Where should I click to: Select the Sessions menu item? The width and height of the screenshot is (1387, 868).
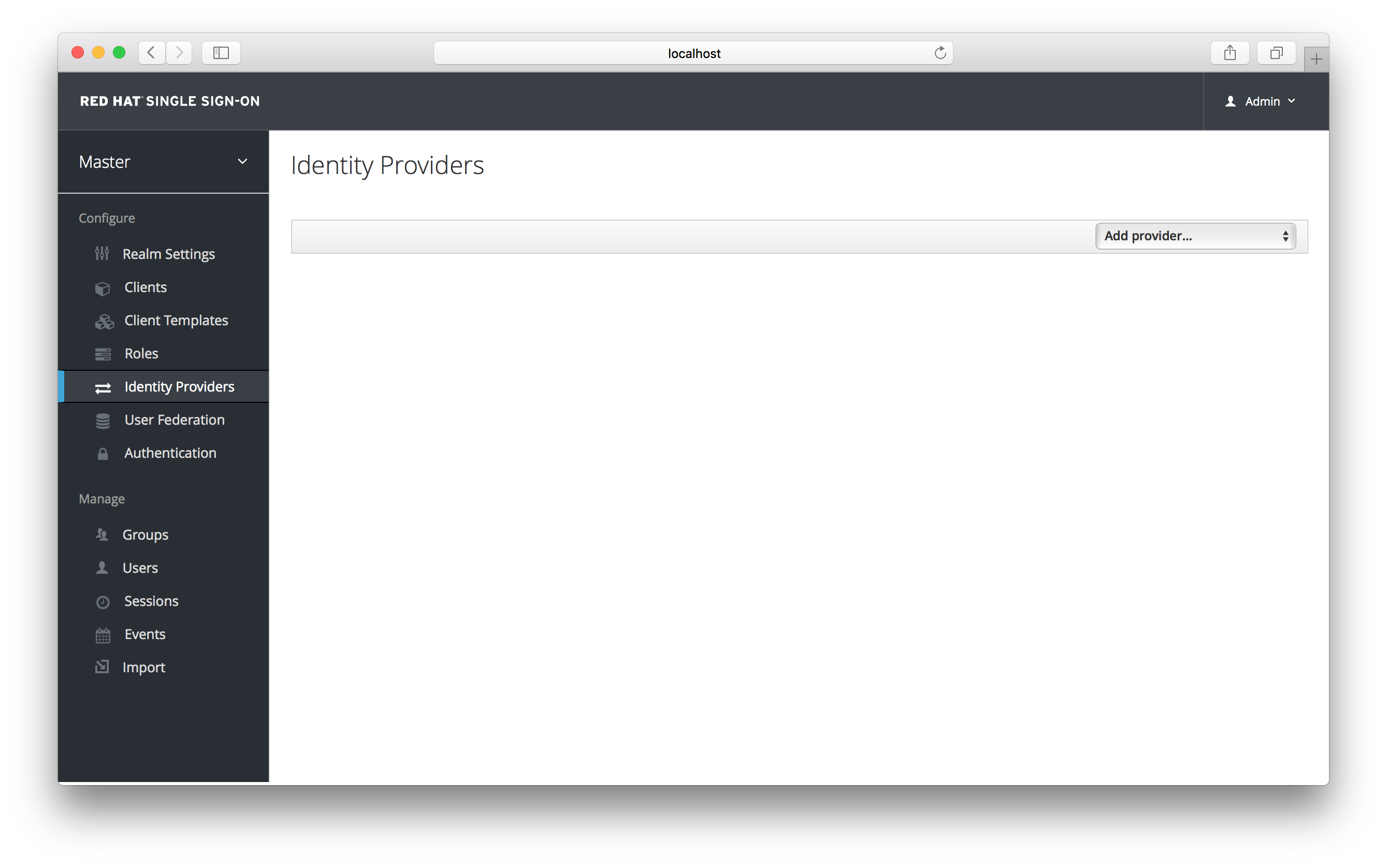coord(152,600)
